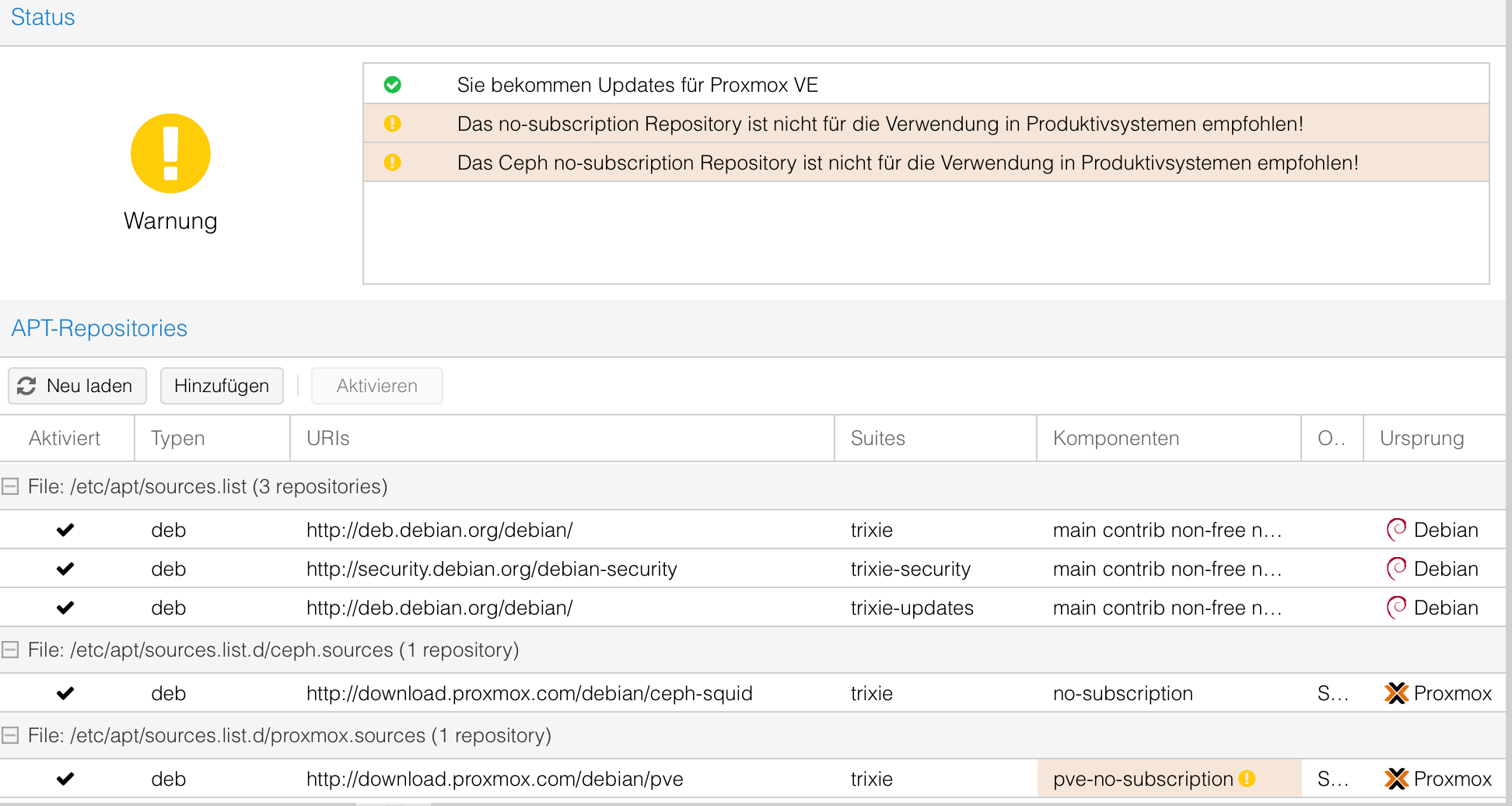This screenshot has height=806, width=1512.
Task: Collapse the /etc/apt/sources.list group
Action: tap(10, 486)
